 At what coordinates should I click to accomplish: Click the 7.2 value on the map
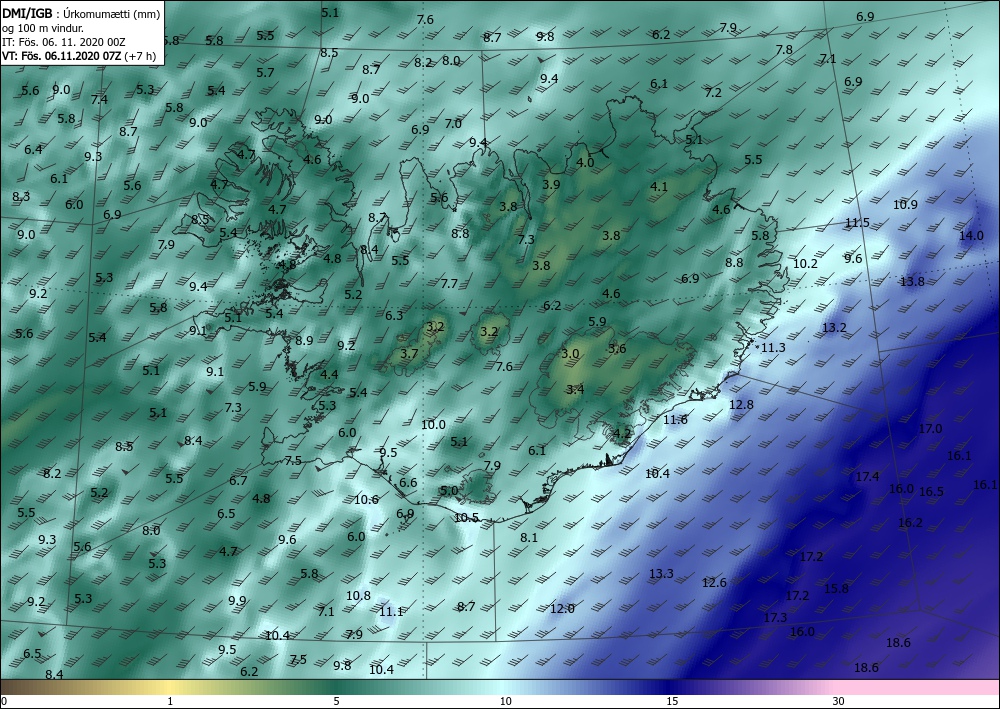pos(713,92)
